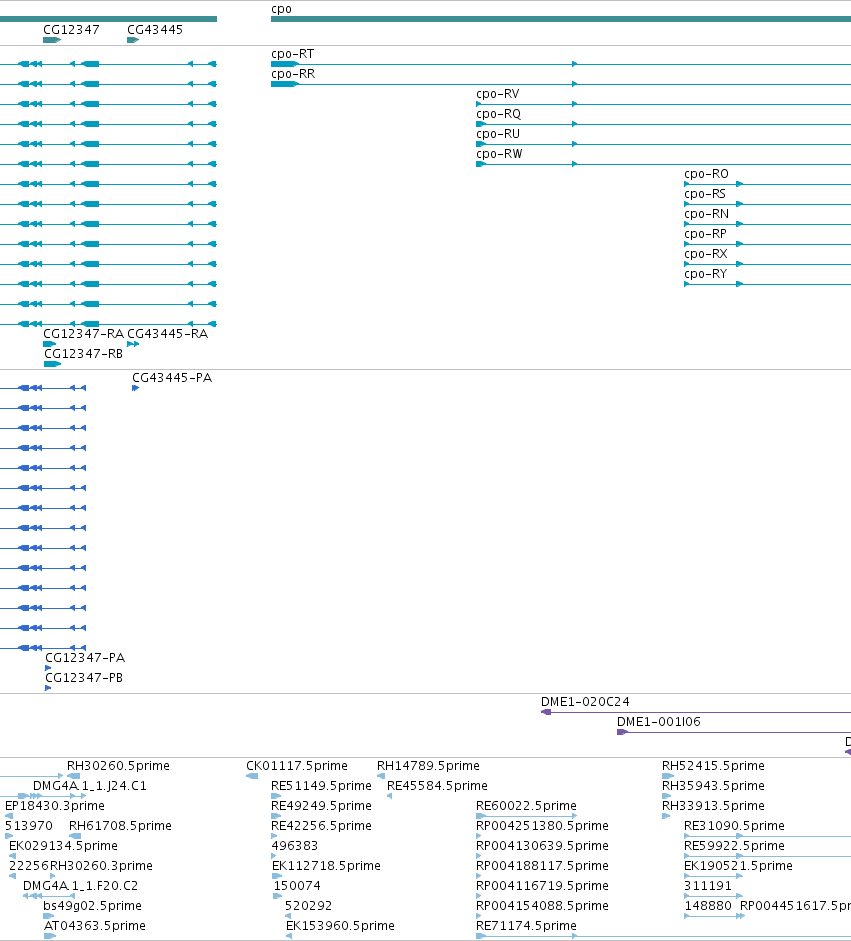
Task: Click RP004130639.5prime label
Action: pos(542,846)
